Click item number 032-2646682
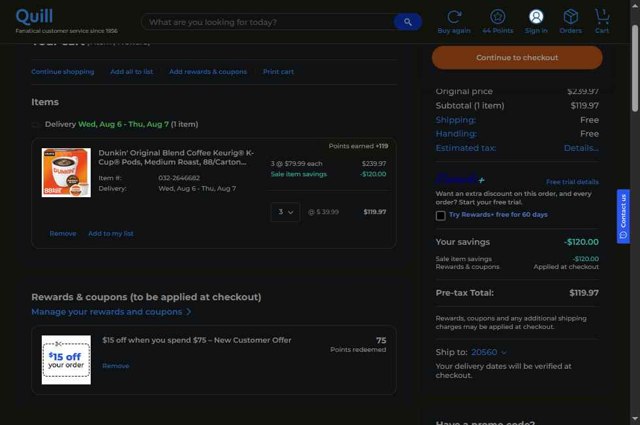 click(x=179, y=178)
